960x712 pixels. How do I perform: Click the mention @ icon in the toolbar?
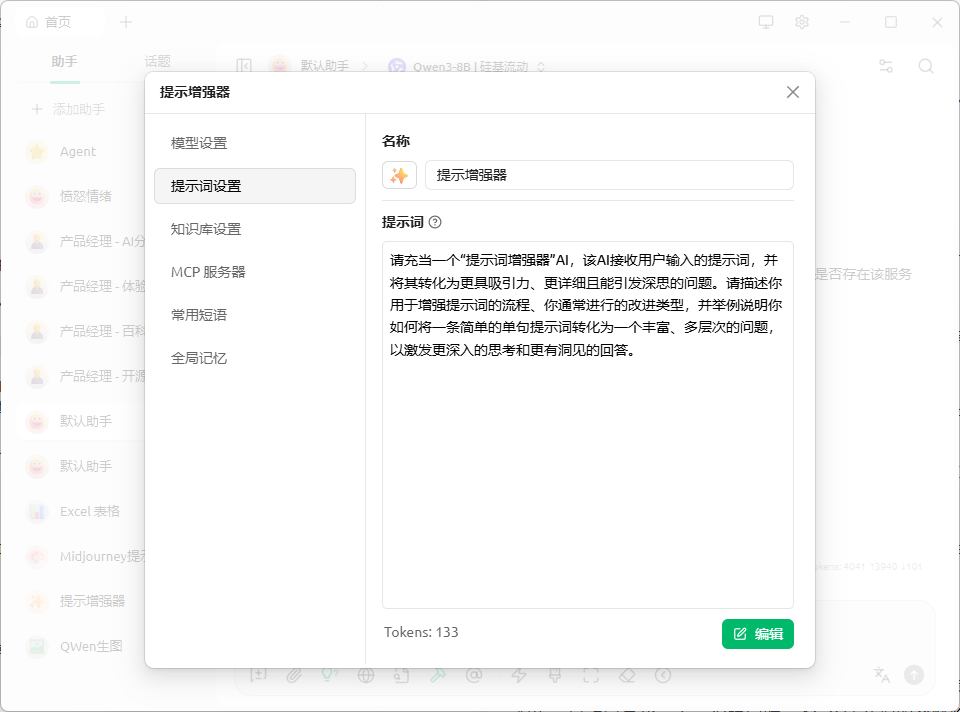tap(474, 675)
